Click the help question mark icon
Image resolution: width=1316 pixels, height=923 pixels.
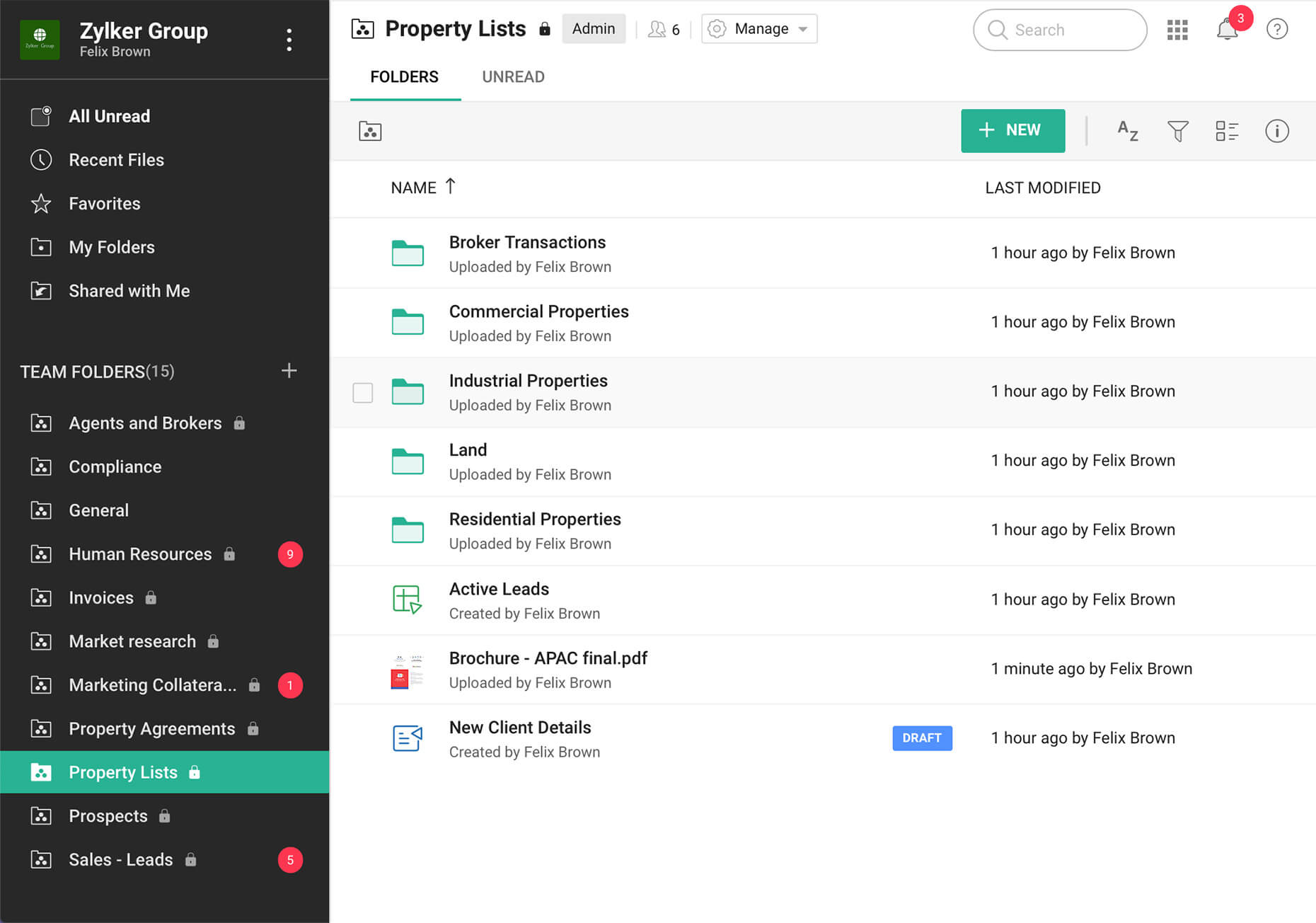1277,30
